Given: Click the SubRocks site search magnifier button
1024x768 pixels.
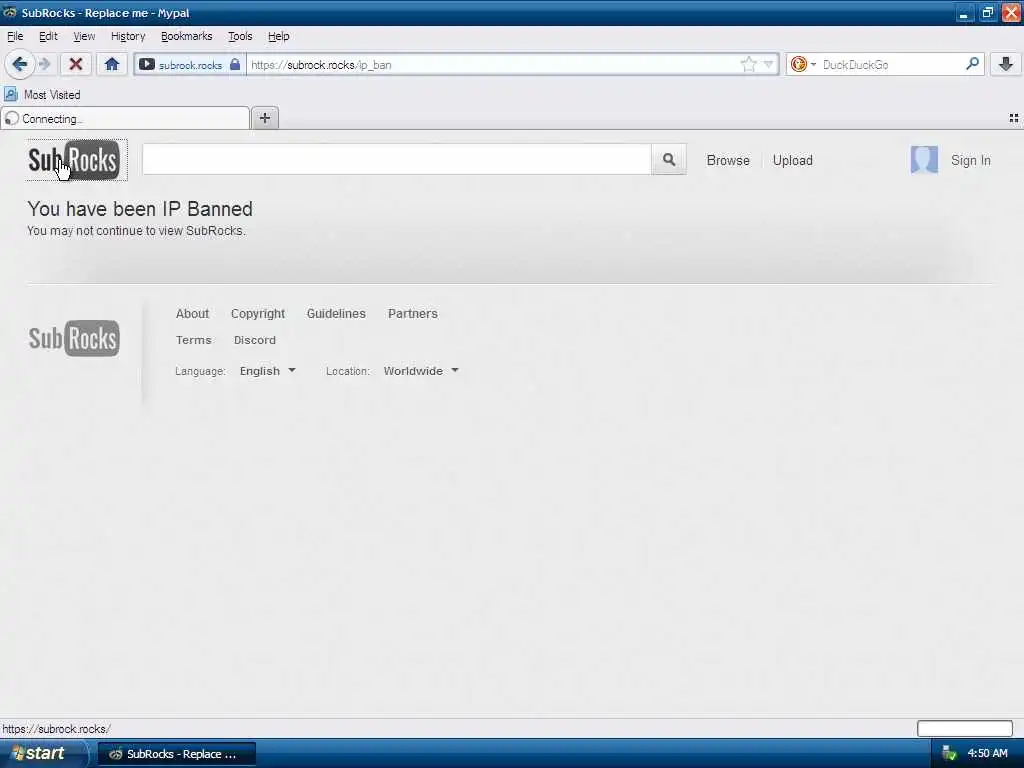Looking at the screenshot, I should click(669, 159).
